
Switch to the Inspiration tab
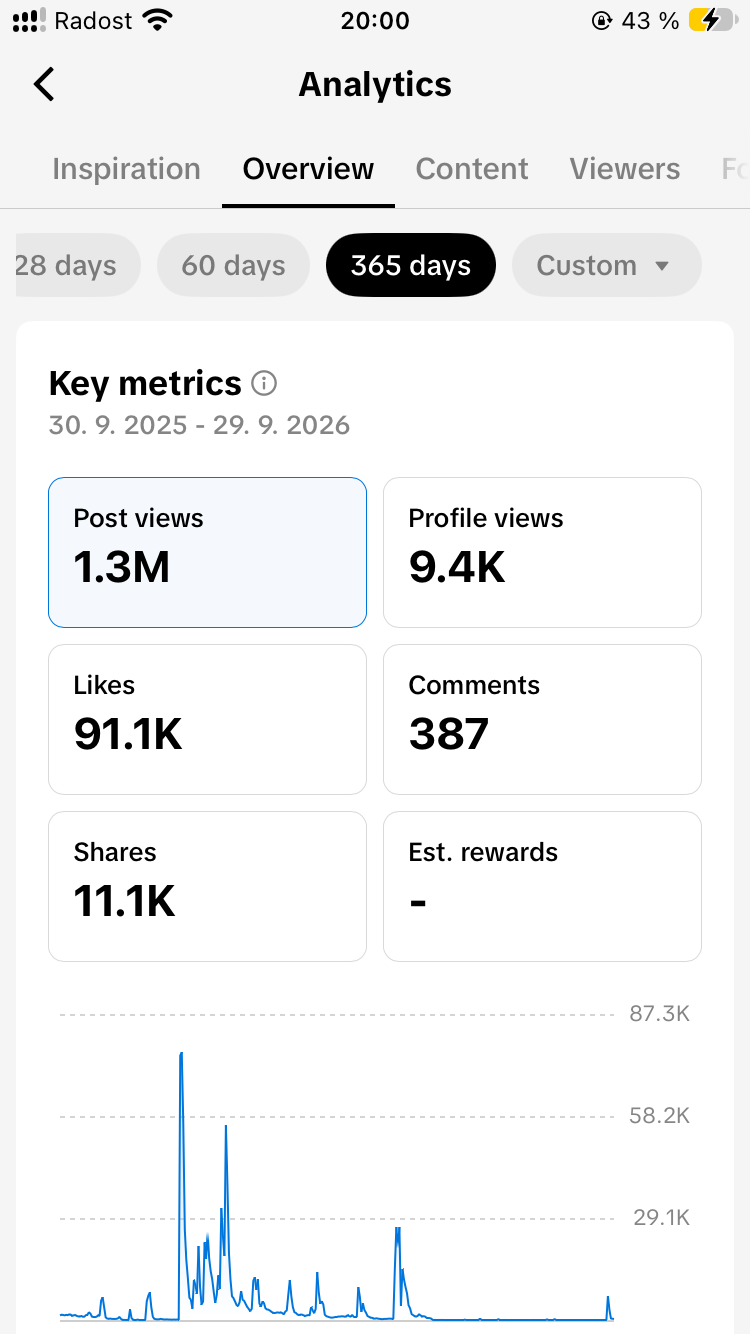[x=126, y=169]
